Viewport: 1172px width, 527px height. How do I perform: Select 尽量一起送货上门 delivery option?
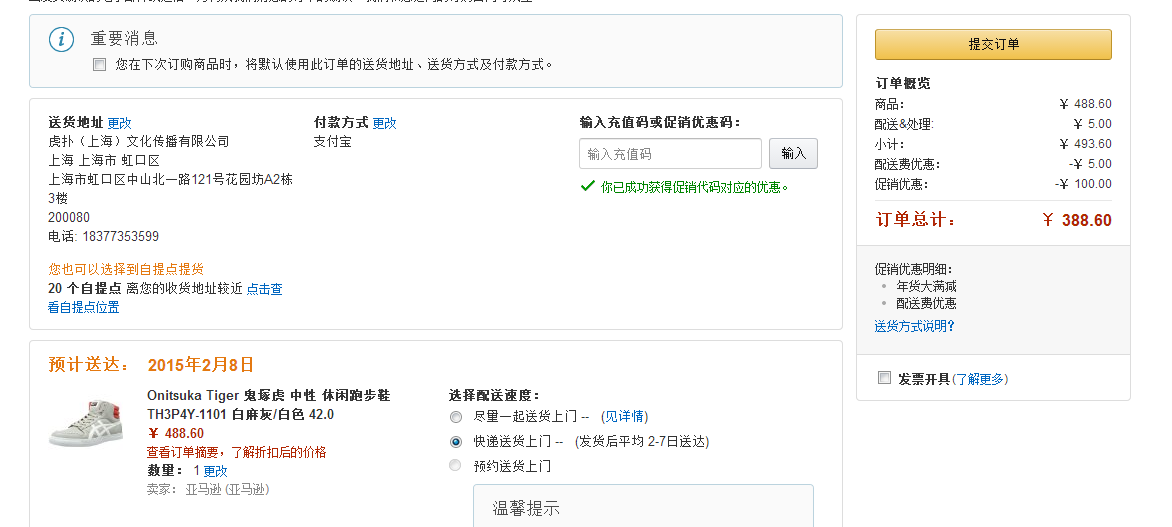[x=455, y=417]
